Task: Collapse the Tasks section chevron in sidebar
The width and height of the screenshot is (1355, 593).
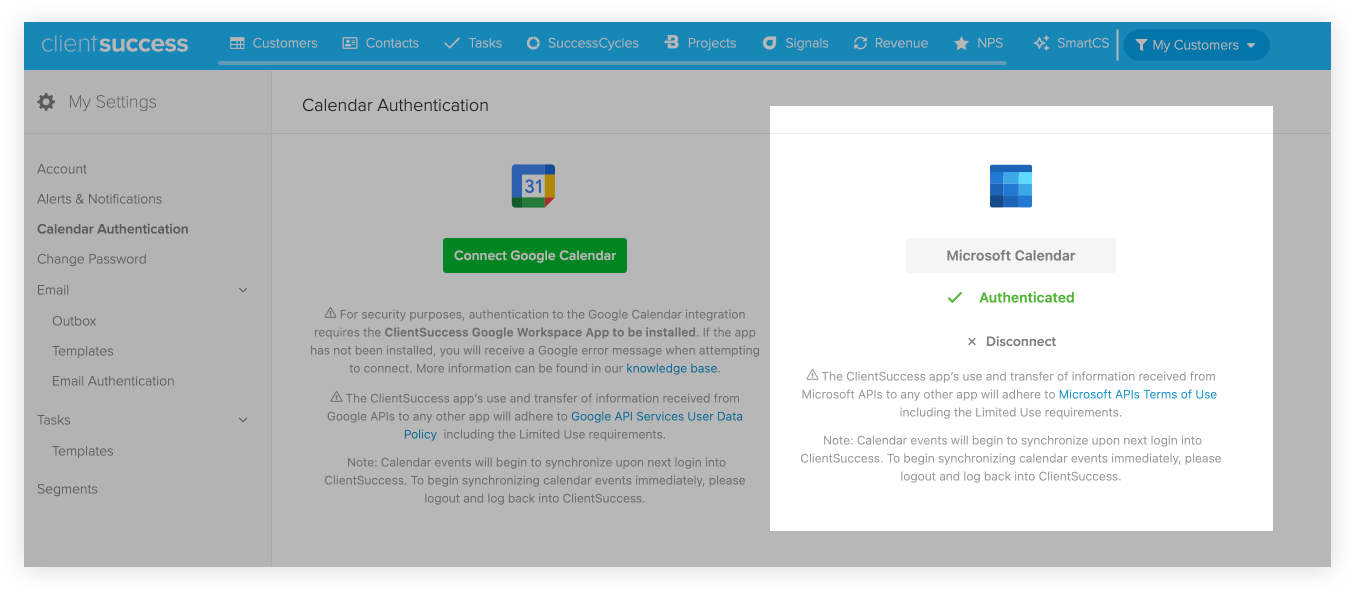Action: coord(243,420)
